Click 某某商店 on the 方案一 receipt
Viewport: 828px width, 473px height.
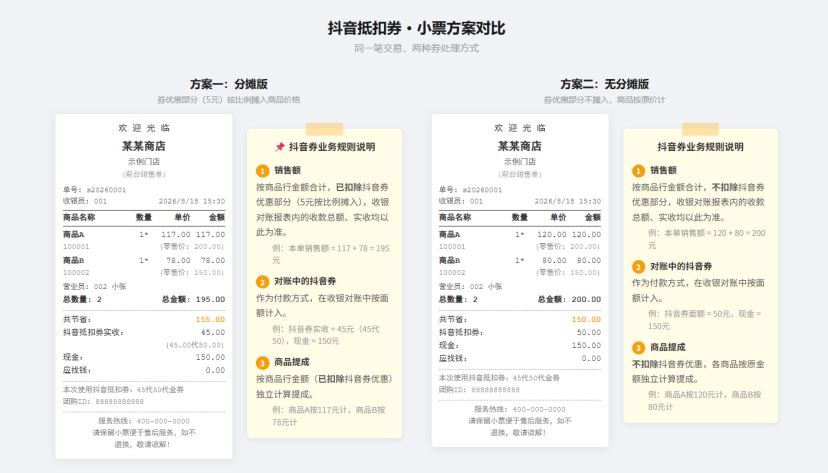point(144,146)
